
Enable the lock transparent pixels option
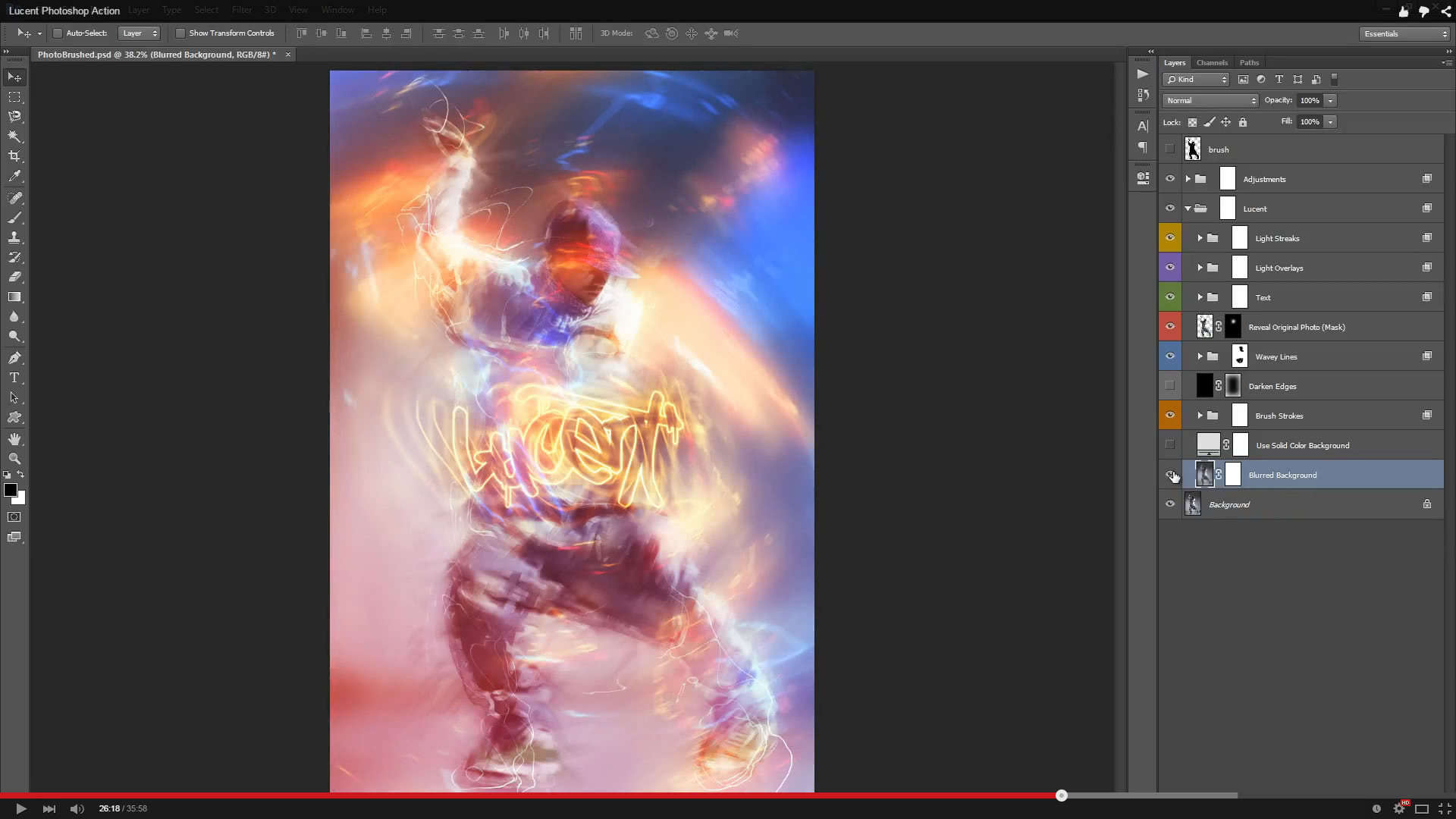1192,121
